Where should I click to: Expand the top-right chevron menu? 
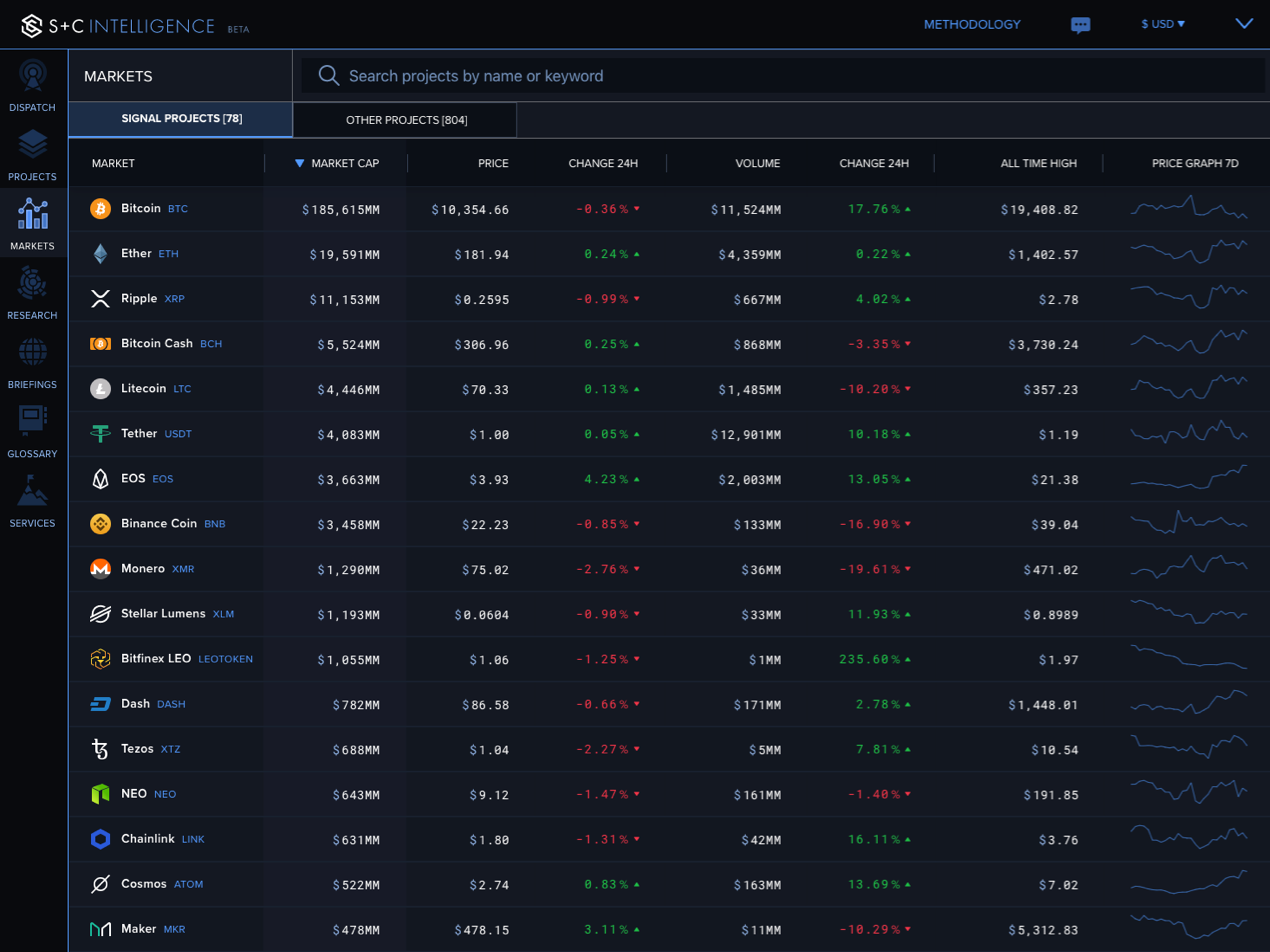[x=1245, y=23]
